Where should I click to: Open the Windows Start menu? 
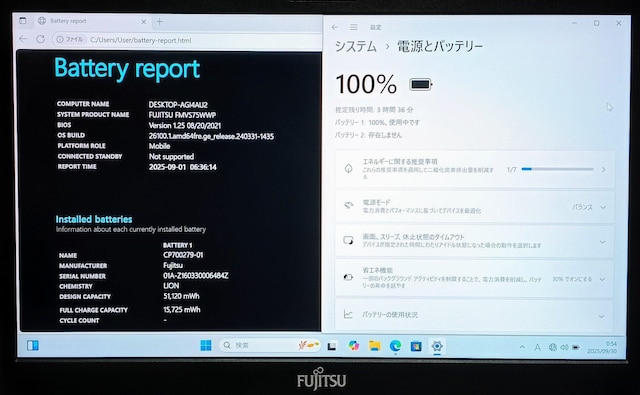[x=206, y=346]
